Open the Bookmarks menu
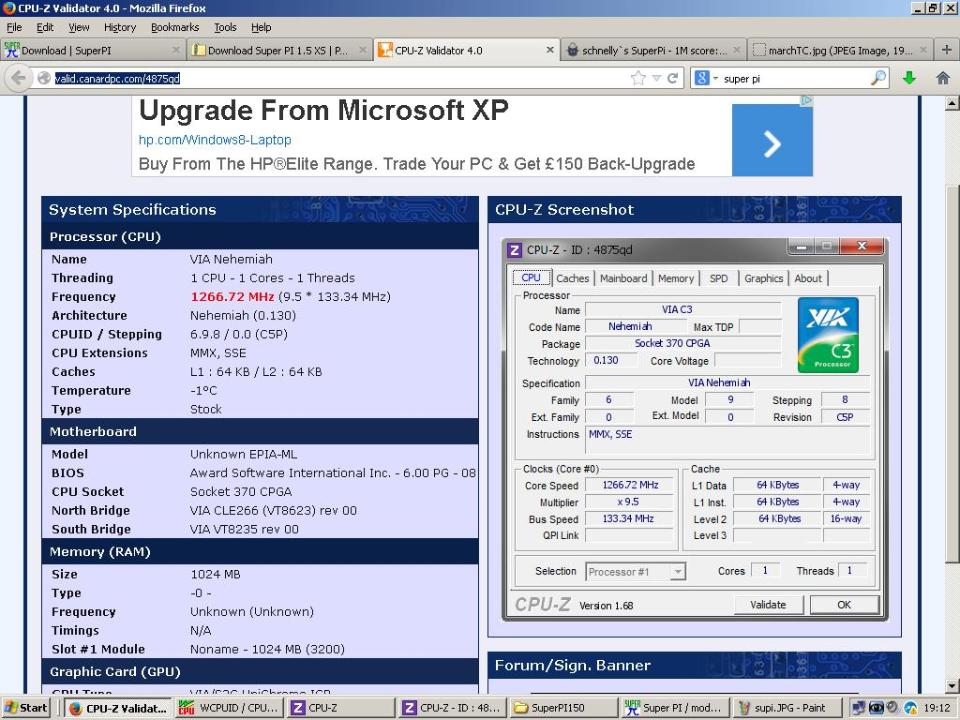 click(x=174, y=28)
